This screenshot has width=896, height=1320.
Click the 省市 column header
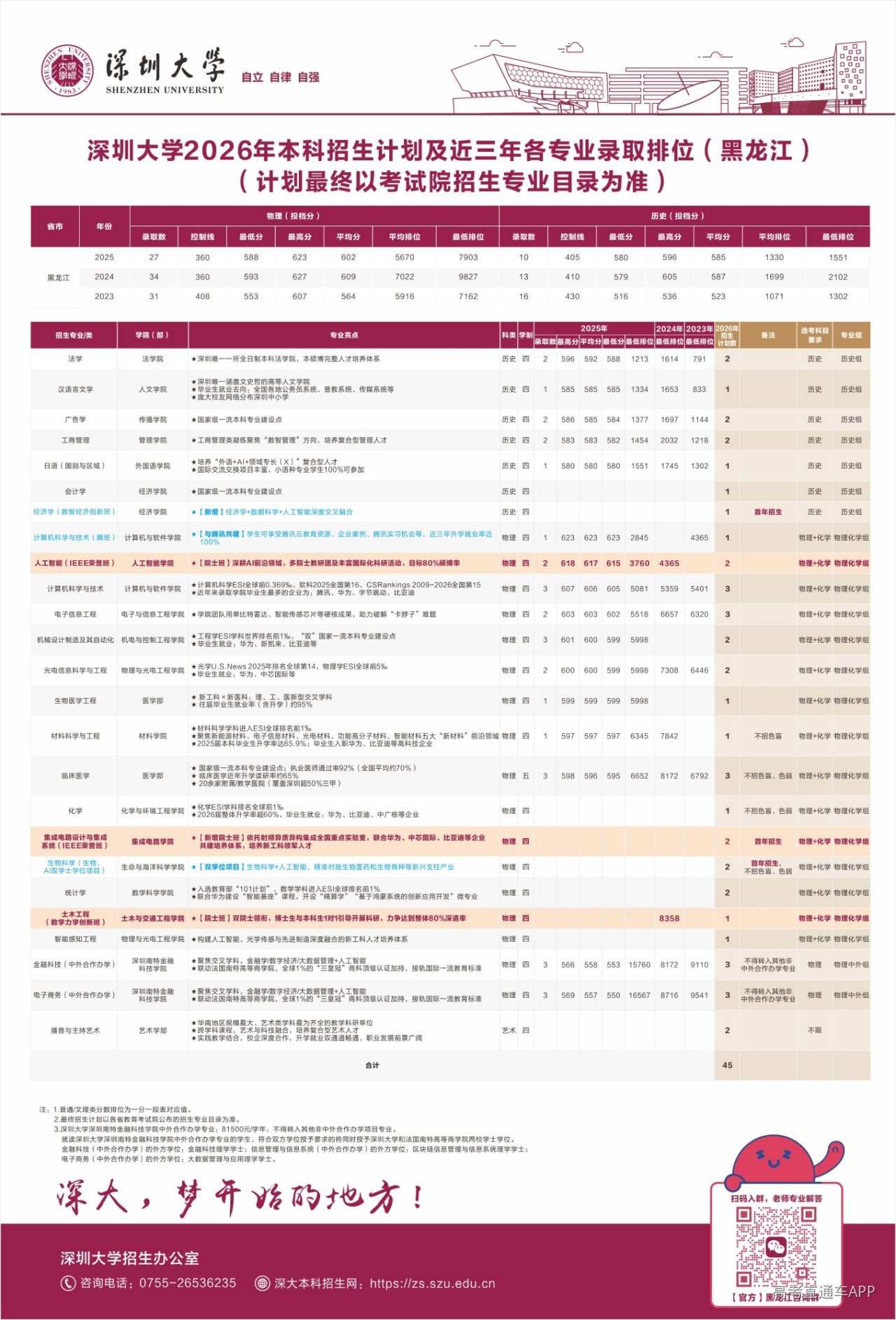pyautogui.click(x=55, y=226)
